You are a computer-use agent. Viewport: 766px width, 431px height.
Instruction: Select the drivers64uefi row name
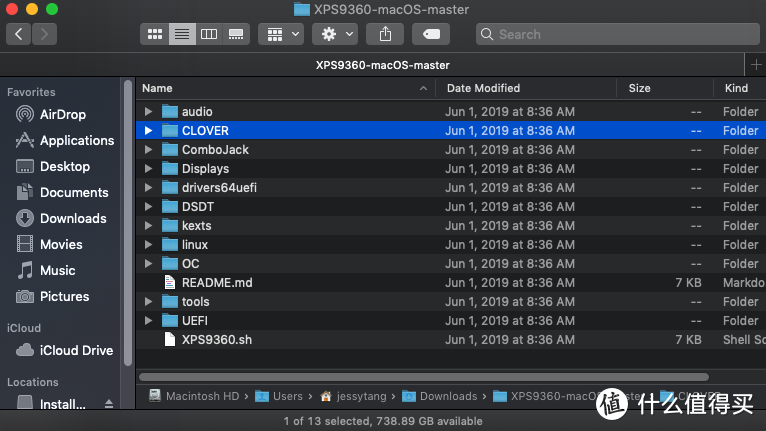coord(219,188)
